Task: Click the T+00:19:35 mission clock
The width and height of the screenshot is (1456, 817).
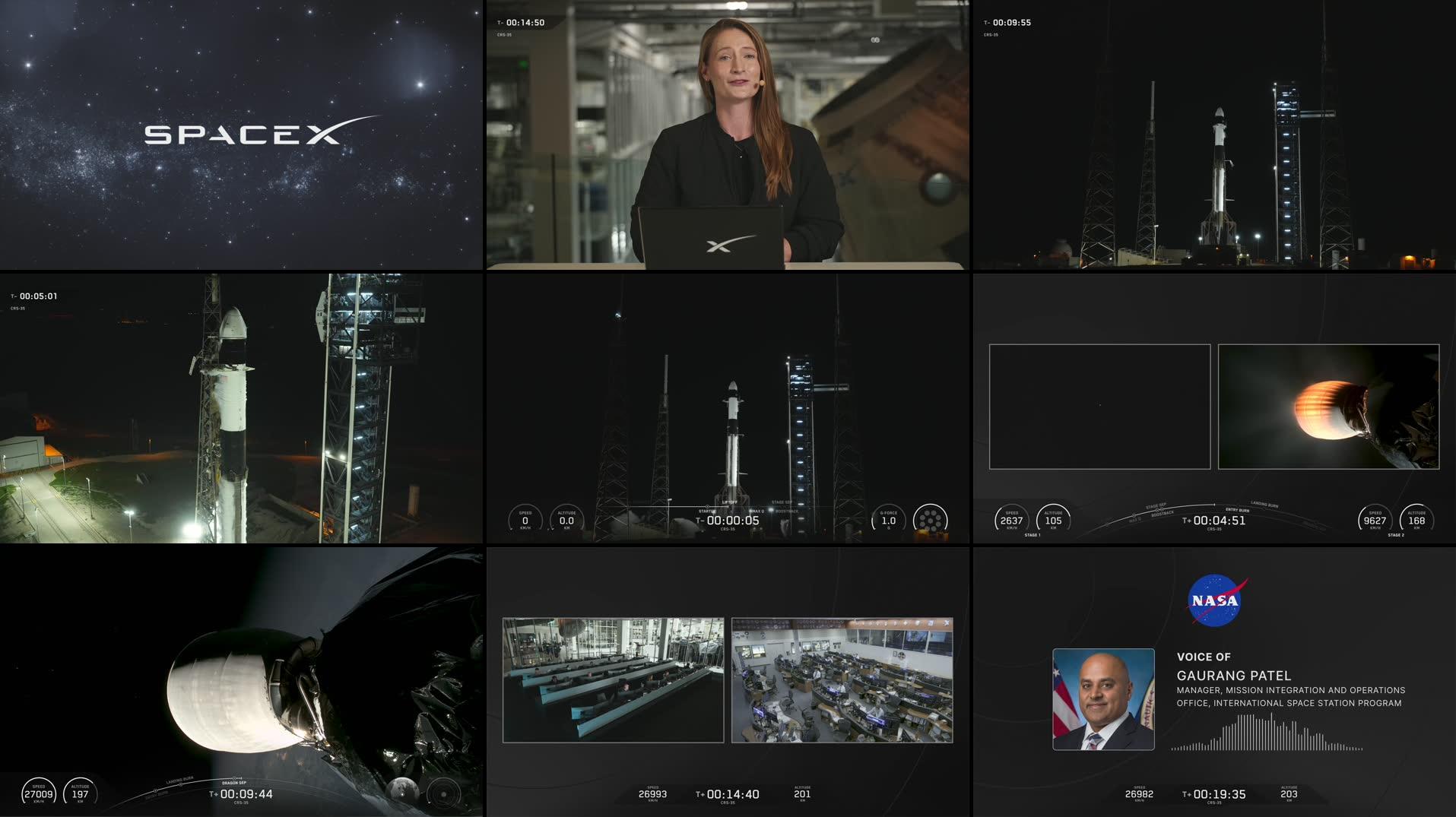Action: [x=1214, y=794]
